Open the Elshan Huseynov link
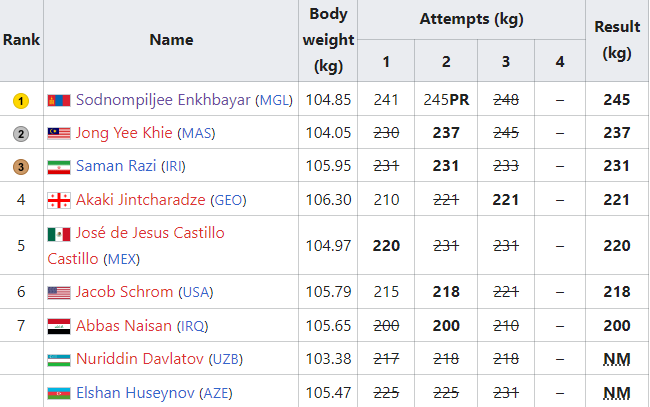The height and width of the screenshot is (407, 650). (x=135, y=392)
